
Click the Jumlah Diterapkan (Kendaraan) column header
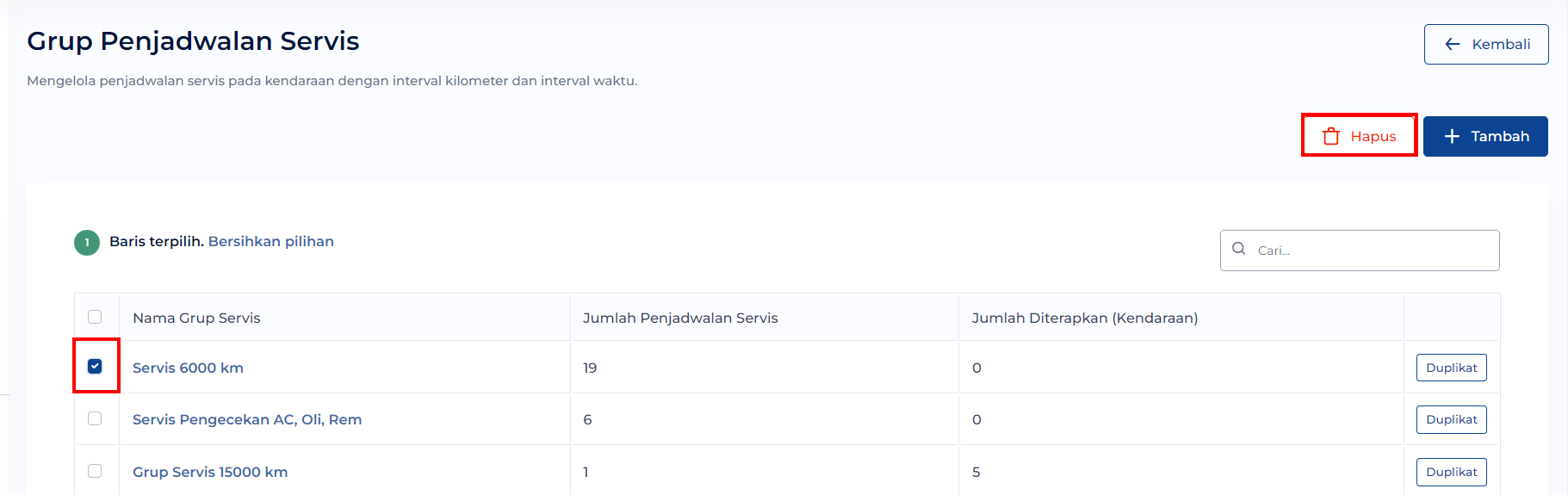click(1085, 318)
